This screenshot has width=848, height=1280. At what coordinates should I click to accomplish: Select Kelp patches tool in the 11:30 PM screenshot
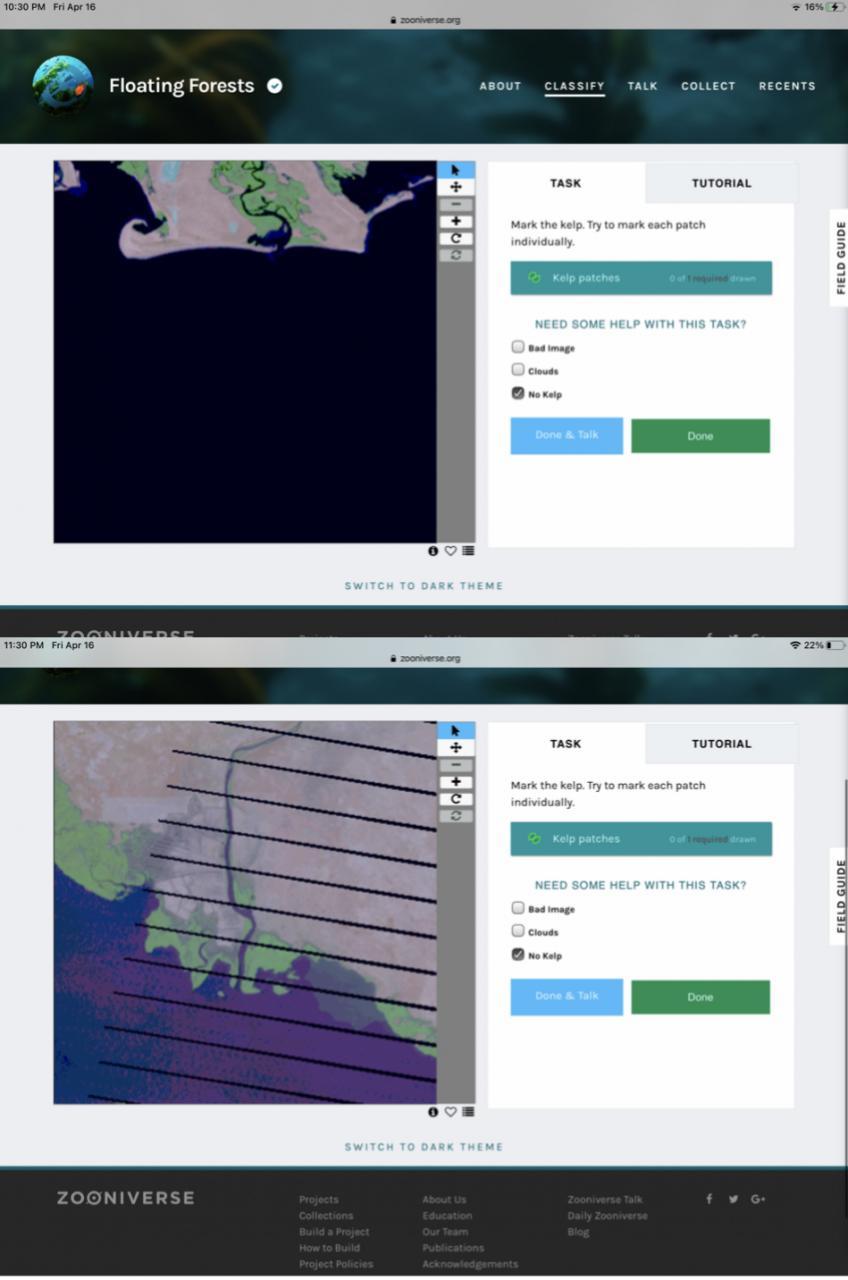[x=641, y=839]
